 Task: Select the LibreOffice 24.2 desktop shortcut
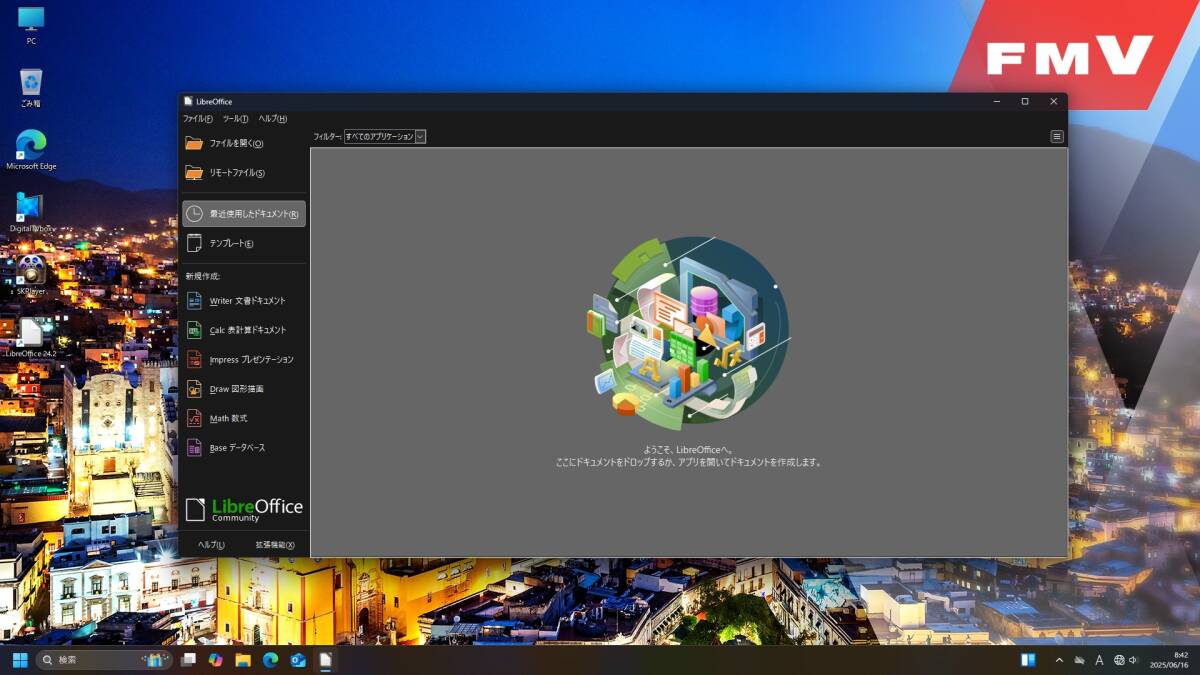coord(31,338)
